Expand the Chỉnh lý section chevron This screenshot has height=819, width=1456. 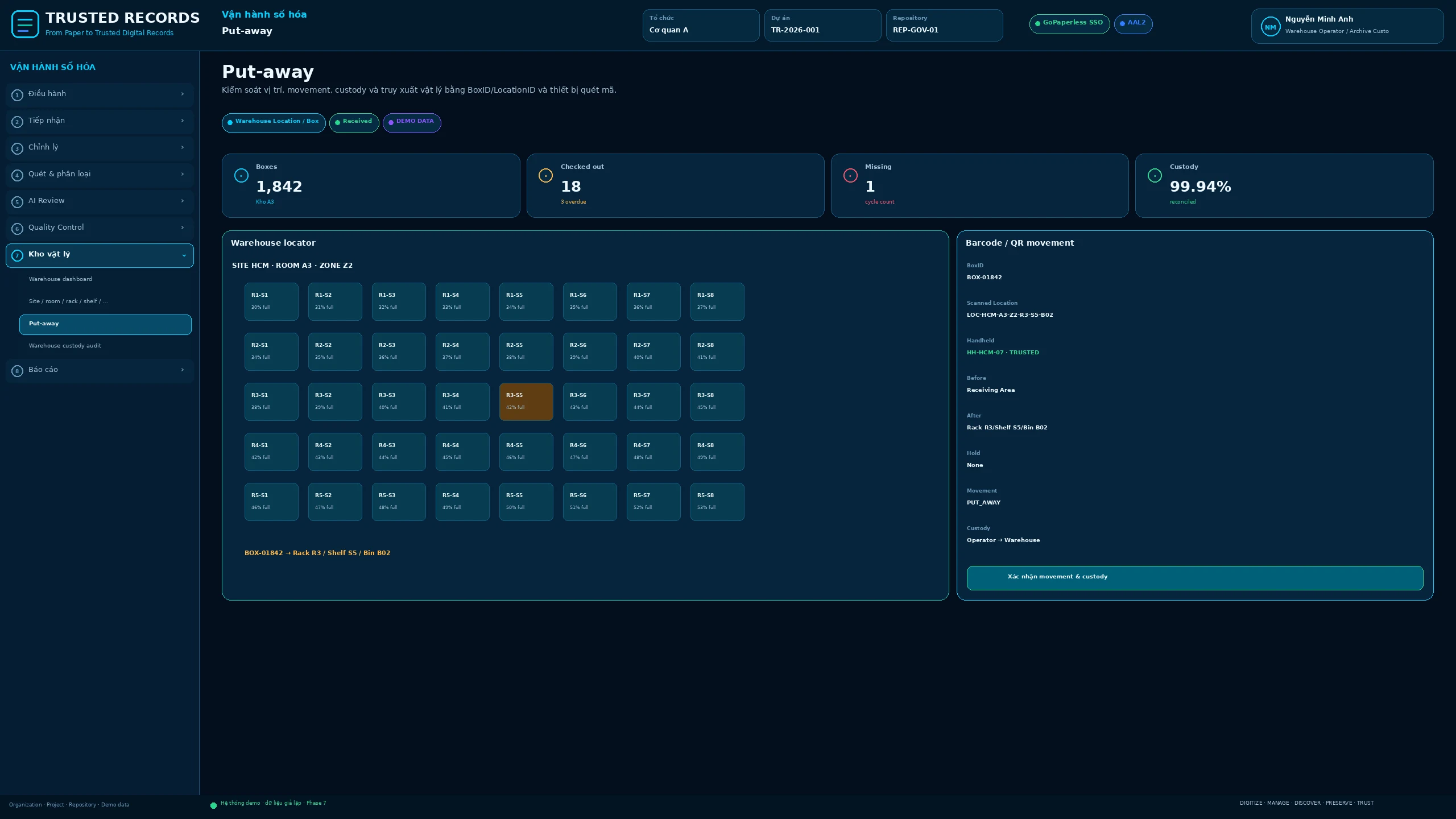(x=183, y=147)
